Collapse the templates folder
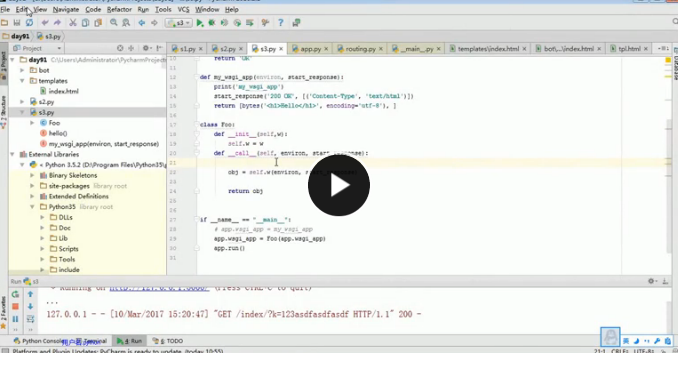The width and height of the screenshot is (678, 376). [x=22, y=81]
